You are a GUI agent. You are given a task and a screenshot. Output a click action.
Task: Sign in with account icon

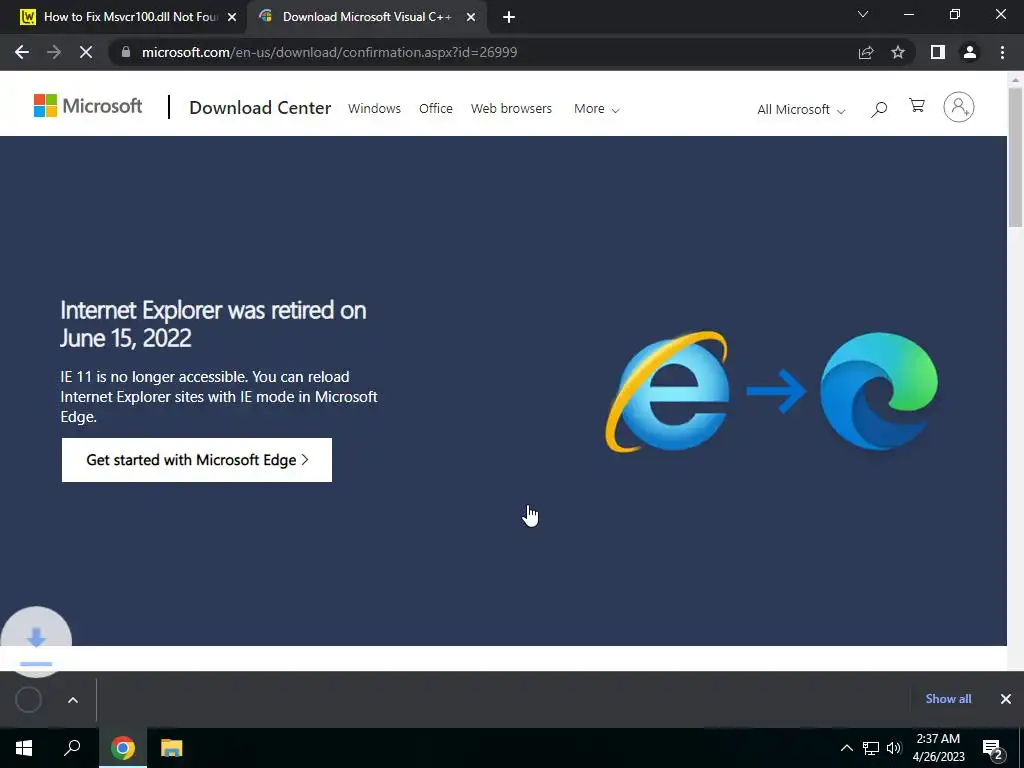point(959,107)
